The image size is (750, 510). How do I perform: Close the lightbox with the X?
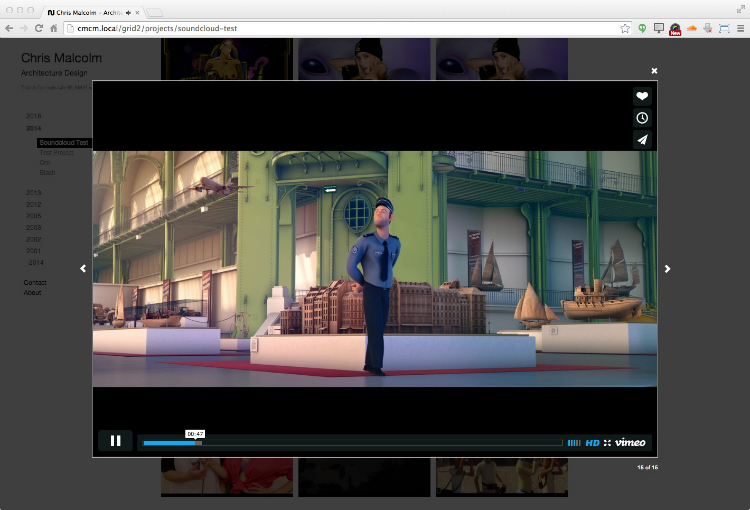tap(655, 71)
